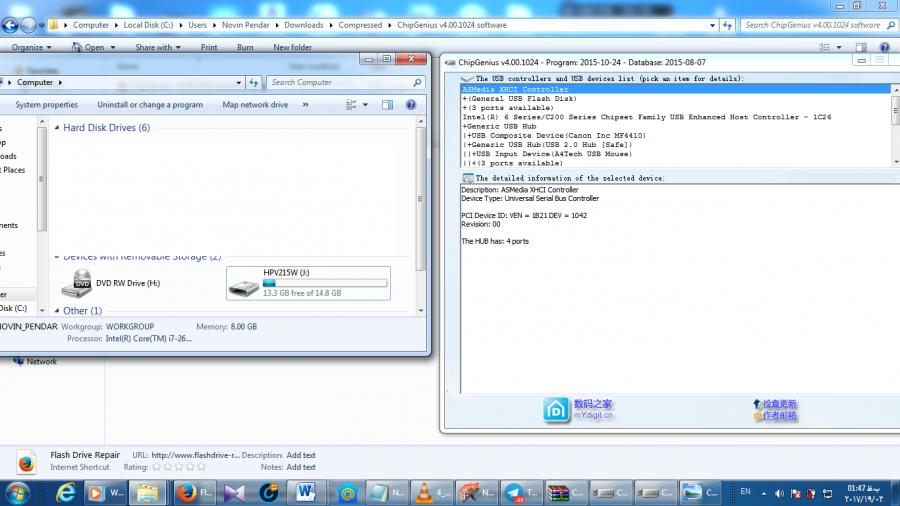Click the Back arrow in the outer Explorer window
900x506 pixels.
click(x=10, y=25)
